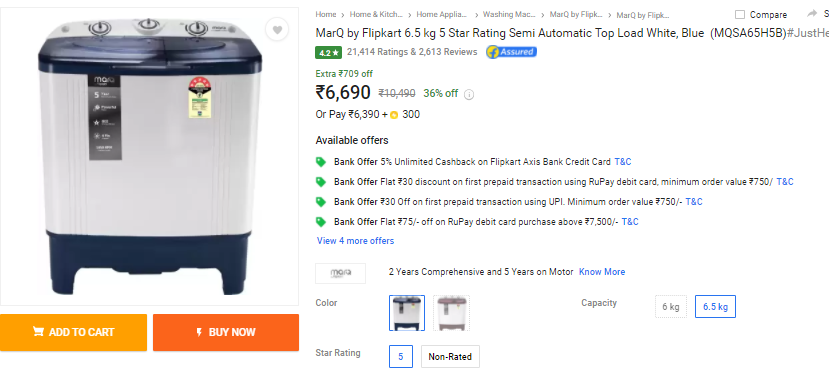The height and width of the screenshot is (369, 829).
Task: Add item with ADD TO CART button
Action: pyautogui.click(x=73, y=333)
